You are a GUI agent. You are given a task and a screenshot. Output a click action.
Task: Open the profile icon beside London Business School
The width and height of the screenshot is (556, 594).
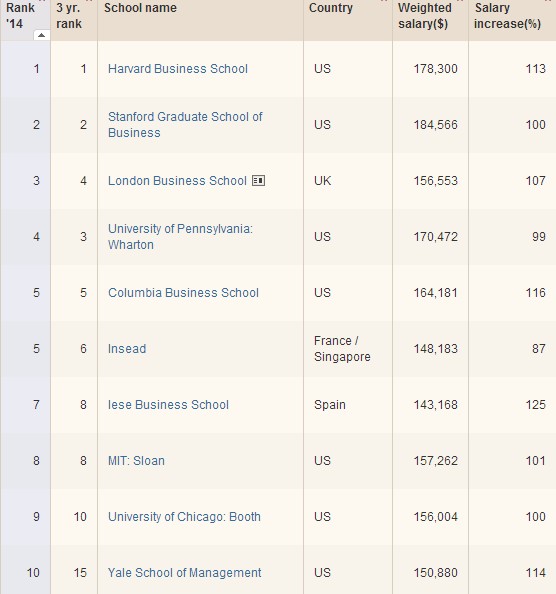click(259, 181)
